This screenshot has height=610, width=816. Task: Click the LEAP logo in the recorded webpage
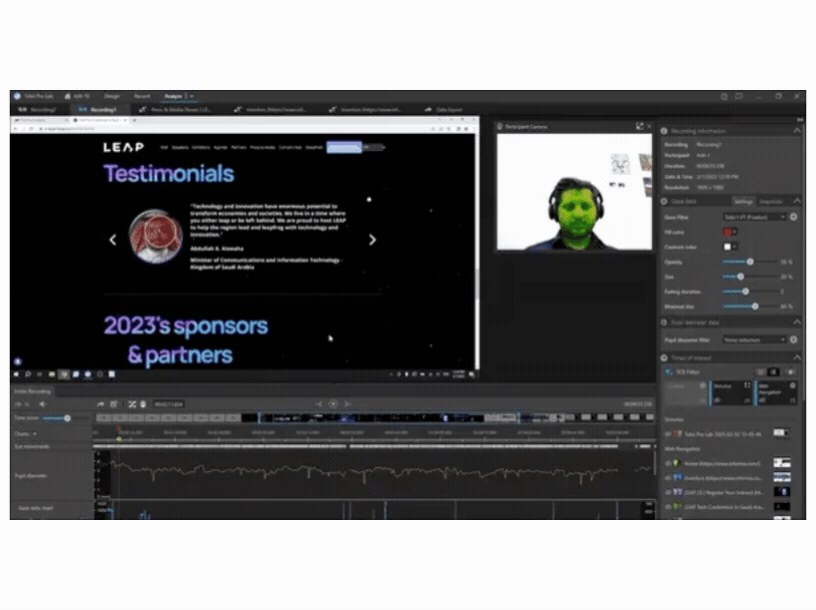(x=123, y=147)
